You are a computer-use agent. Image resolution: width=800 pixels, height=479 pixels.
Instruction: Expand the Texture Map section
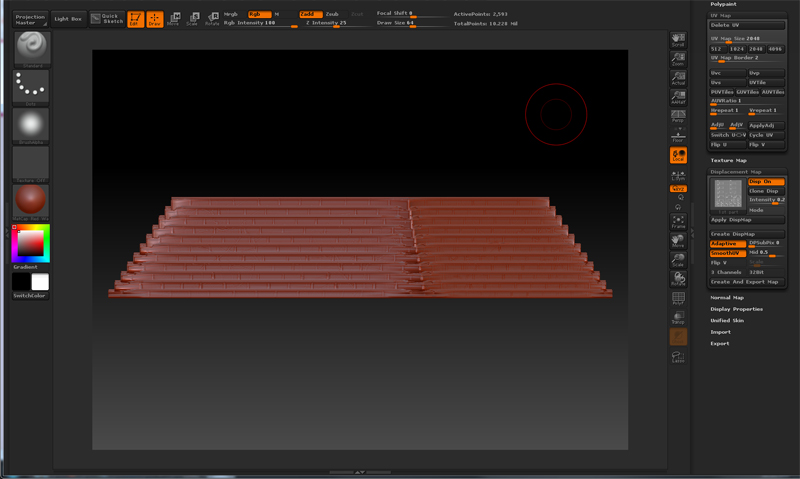point(728,160)
